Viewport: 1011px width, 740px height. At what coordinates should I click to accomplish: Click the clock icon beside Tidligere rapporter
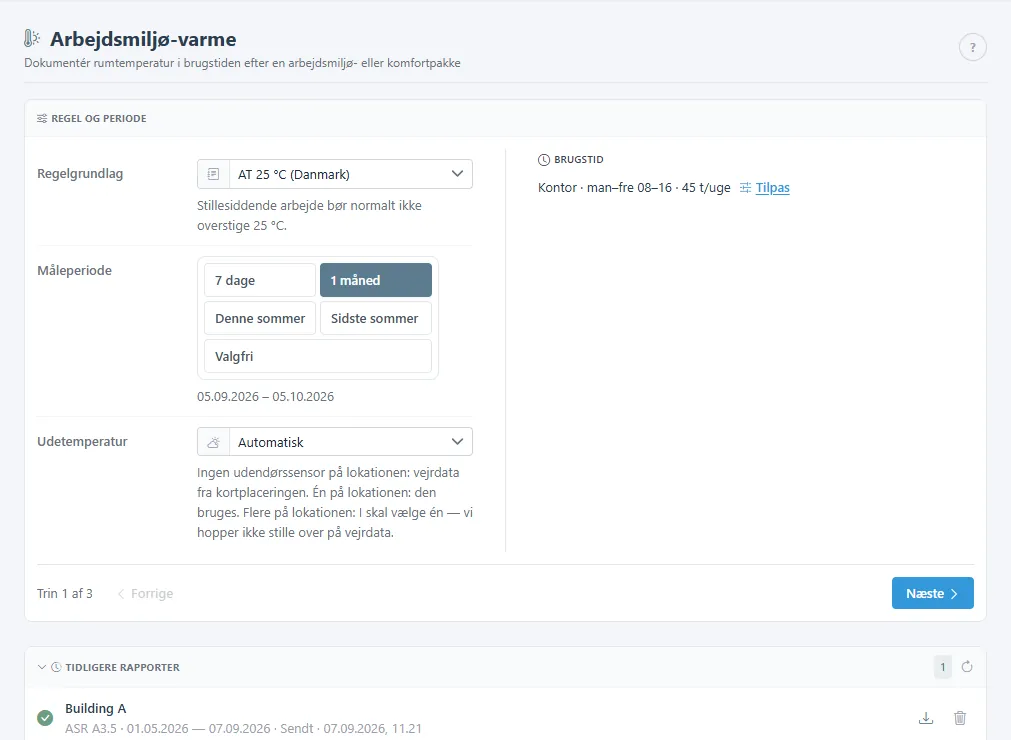click(x=56, y=667)
